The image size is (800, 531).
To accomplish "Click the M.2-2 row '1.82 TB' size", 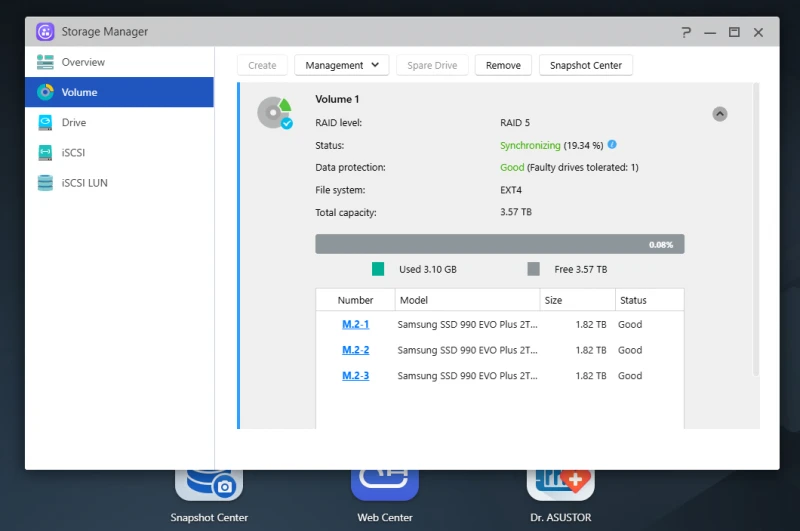I will [591, 350].
